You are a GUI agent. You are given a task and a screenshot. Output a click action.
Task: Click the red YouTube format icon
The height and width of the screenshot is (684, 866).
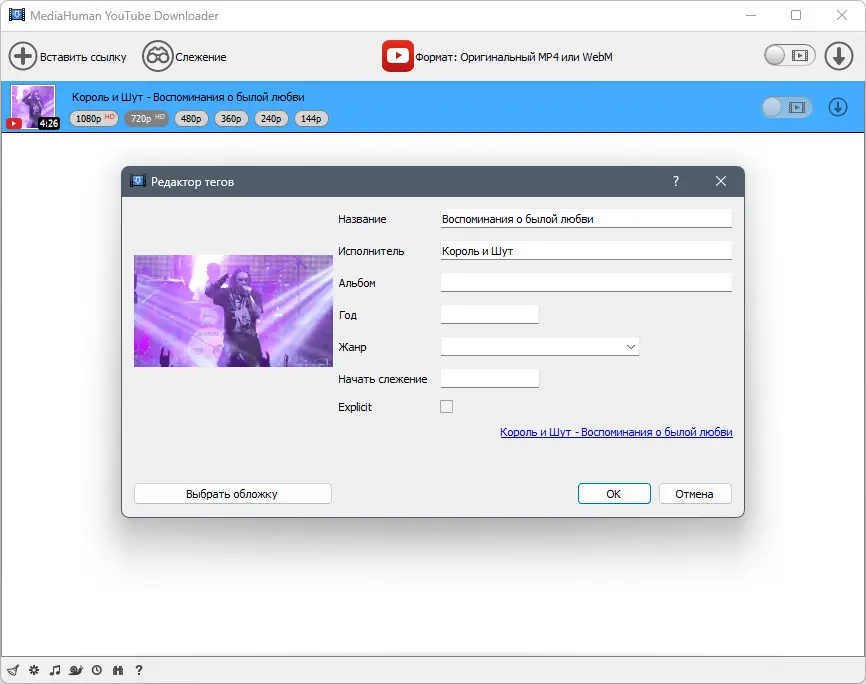[397, 56]
